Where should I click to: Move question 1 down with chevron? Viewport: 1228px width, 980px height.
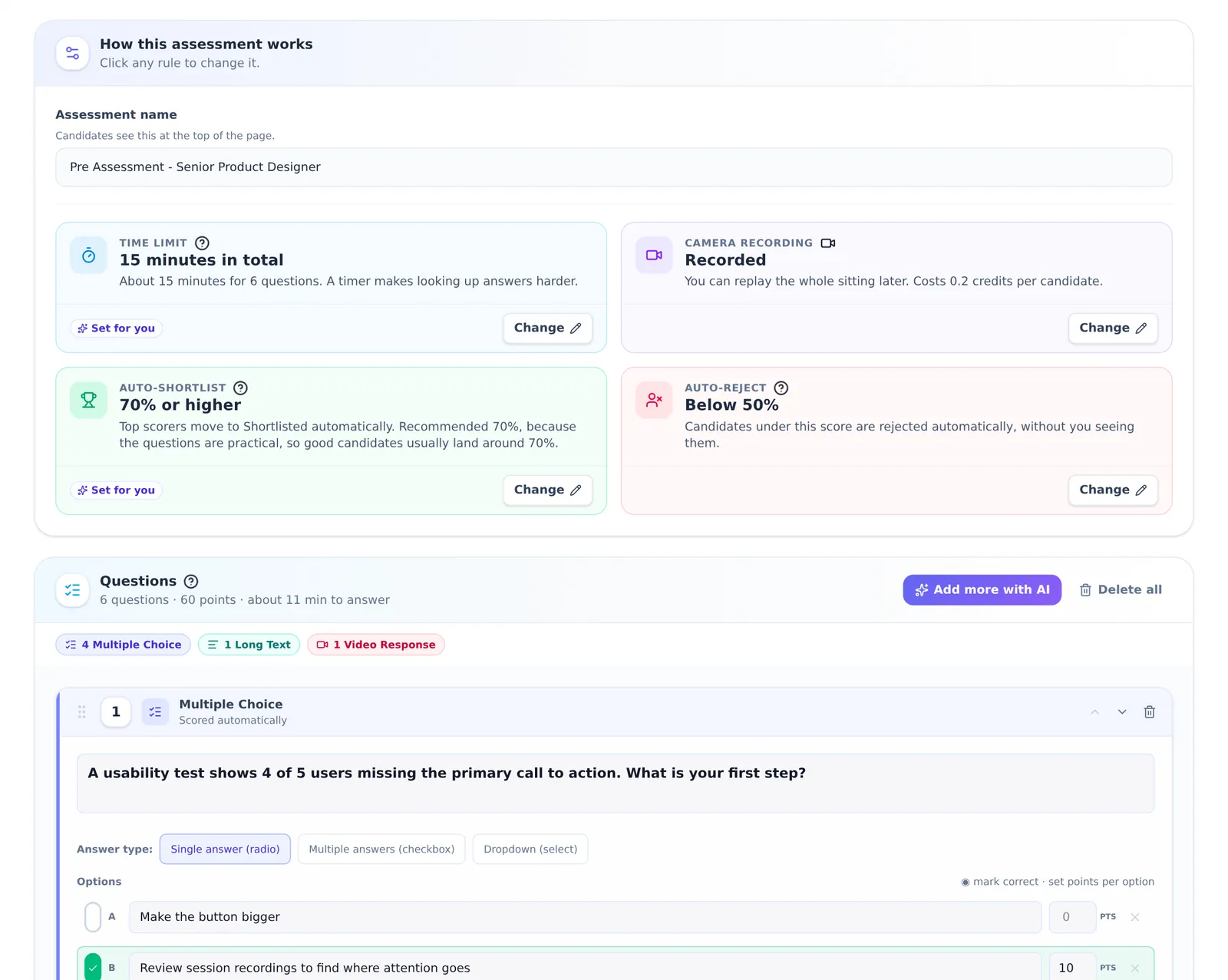pos(1122,712)
